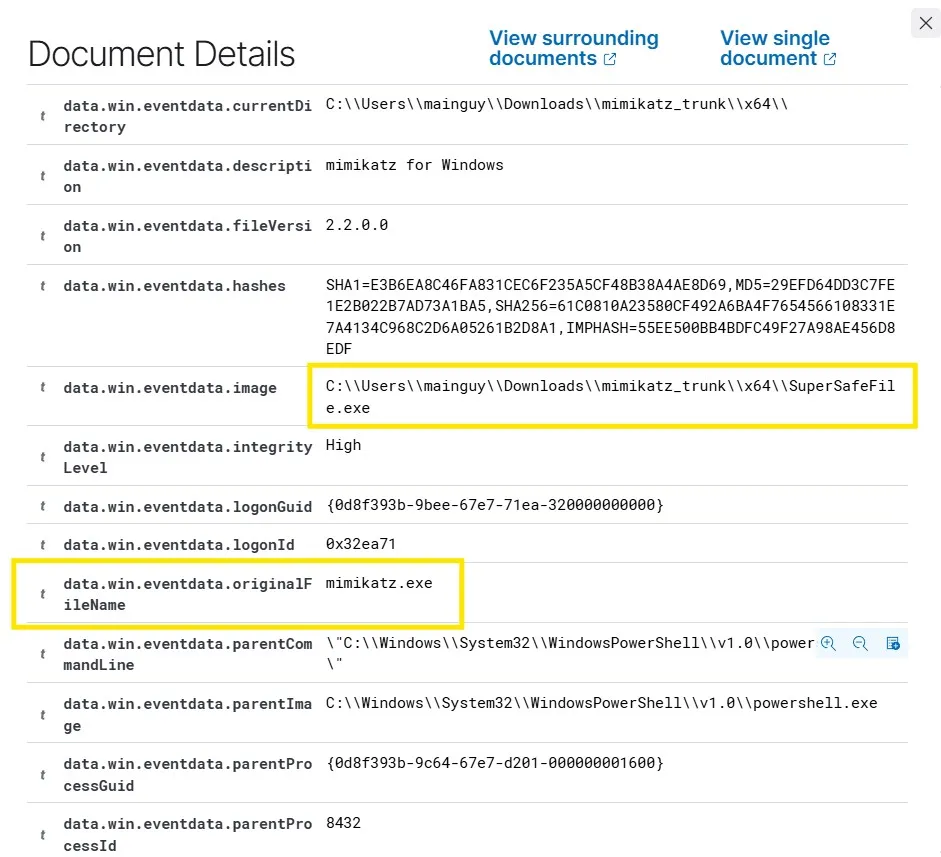Viewport: 941px width, 857px height.
Task: Click the mimikatz.exe original file name value
Action: [379, 583]
